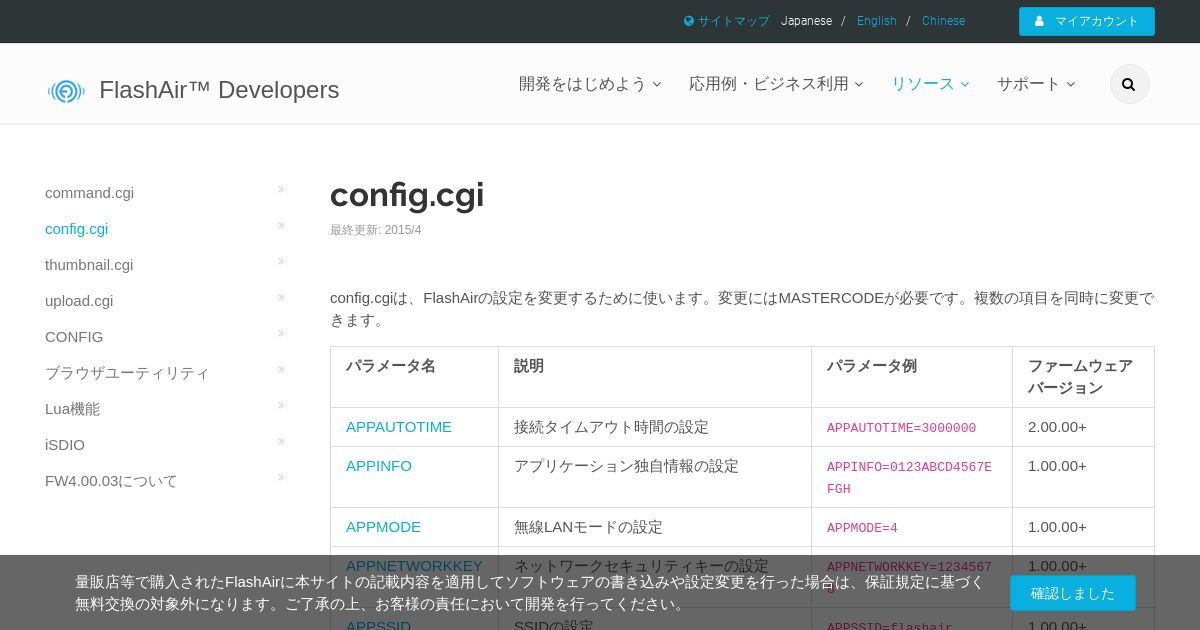Expand the サポート menu
This screenshot has height=630, width=1200.
pyautogui.click(x=1036, y=84)
